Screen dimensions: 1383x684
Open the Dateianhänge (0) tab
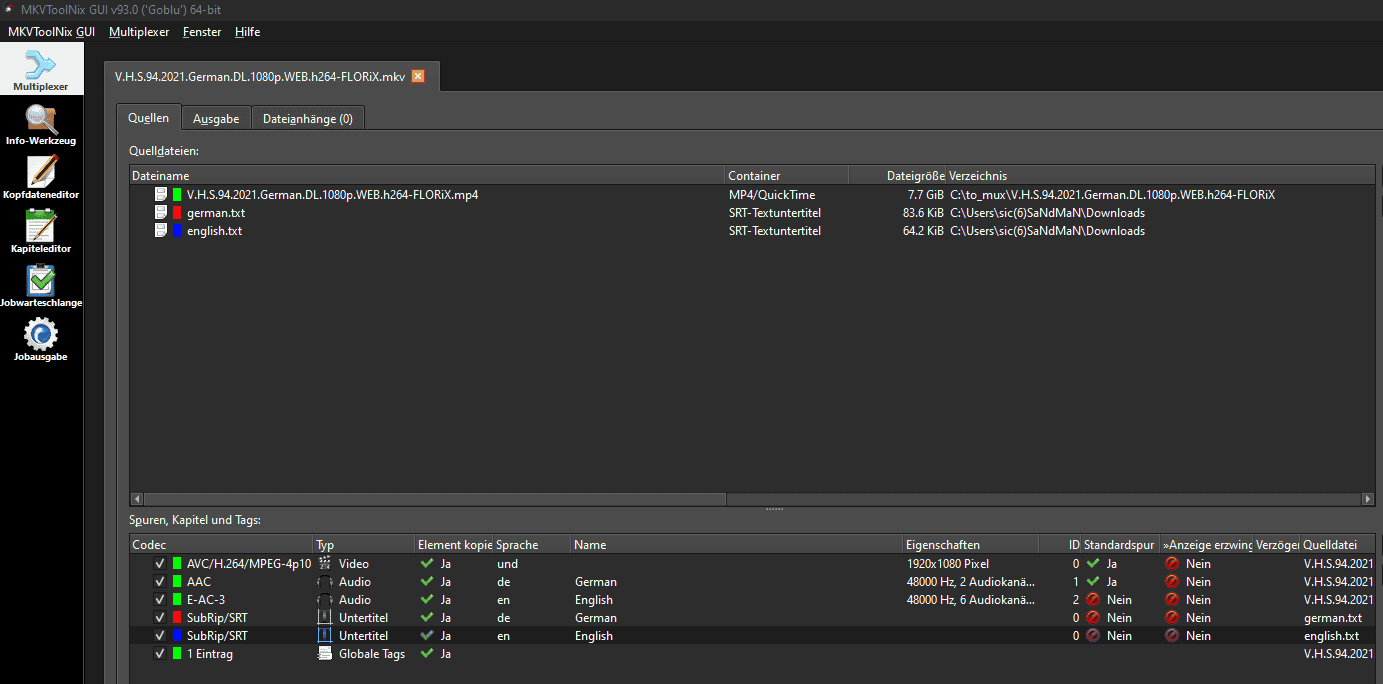(x=307, y=118)
